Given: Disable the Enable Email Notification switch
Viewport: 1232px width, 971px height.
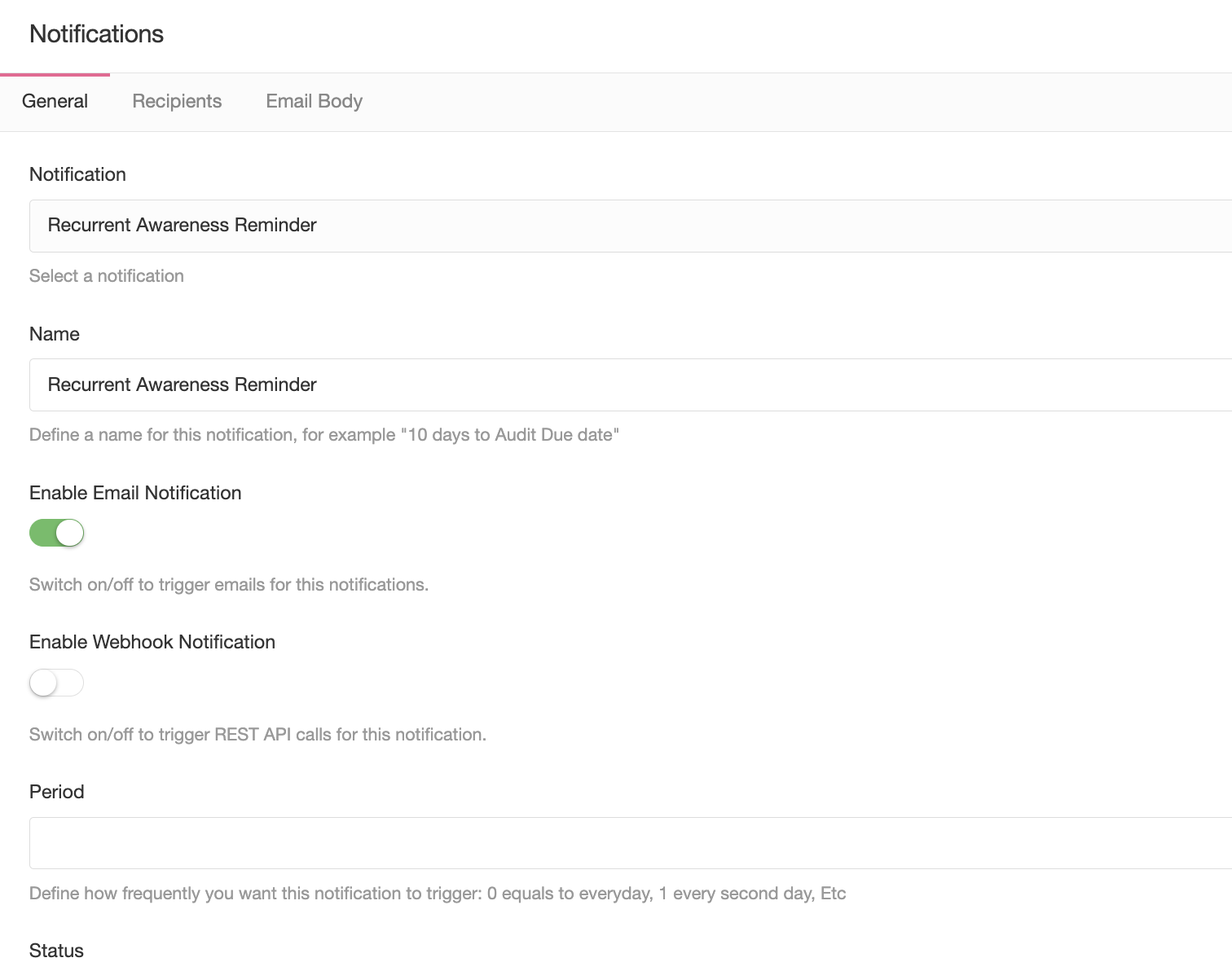Looking at the screenshot, I should pyautogui.click(x=56, y=533).
